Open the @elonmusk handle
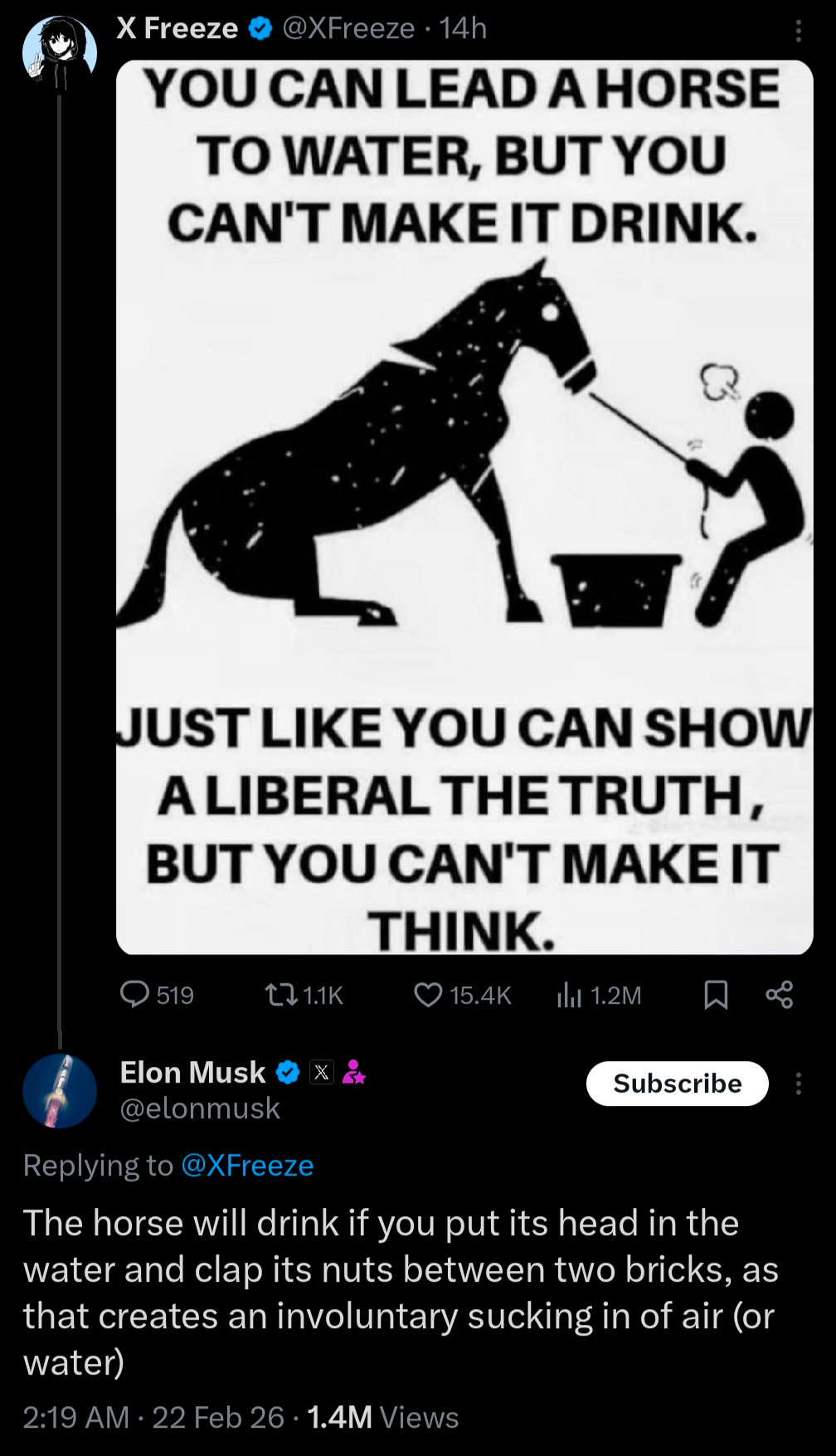 coord(200,1108)
